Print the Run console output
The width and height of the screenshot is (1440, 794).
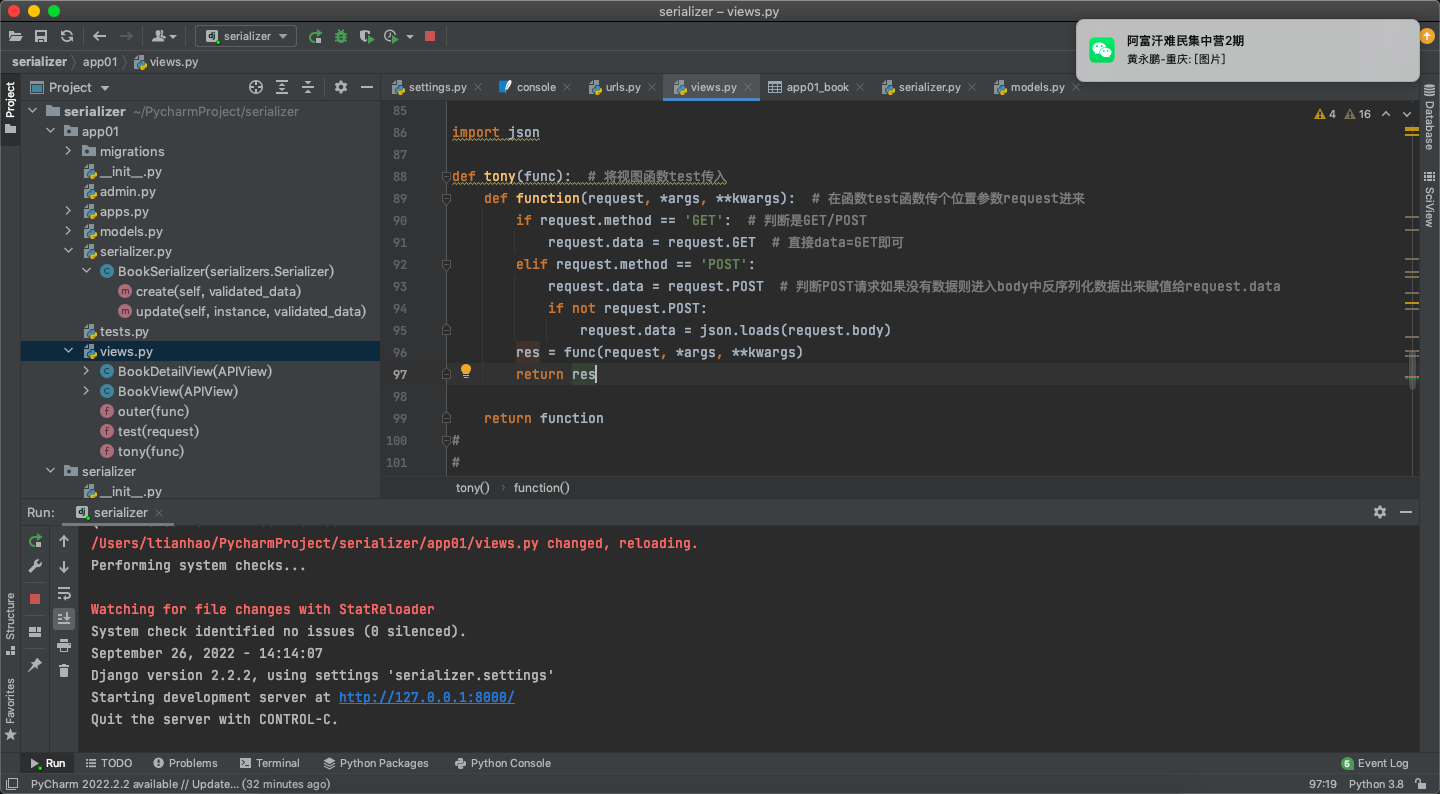tap(64, 645)
